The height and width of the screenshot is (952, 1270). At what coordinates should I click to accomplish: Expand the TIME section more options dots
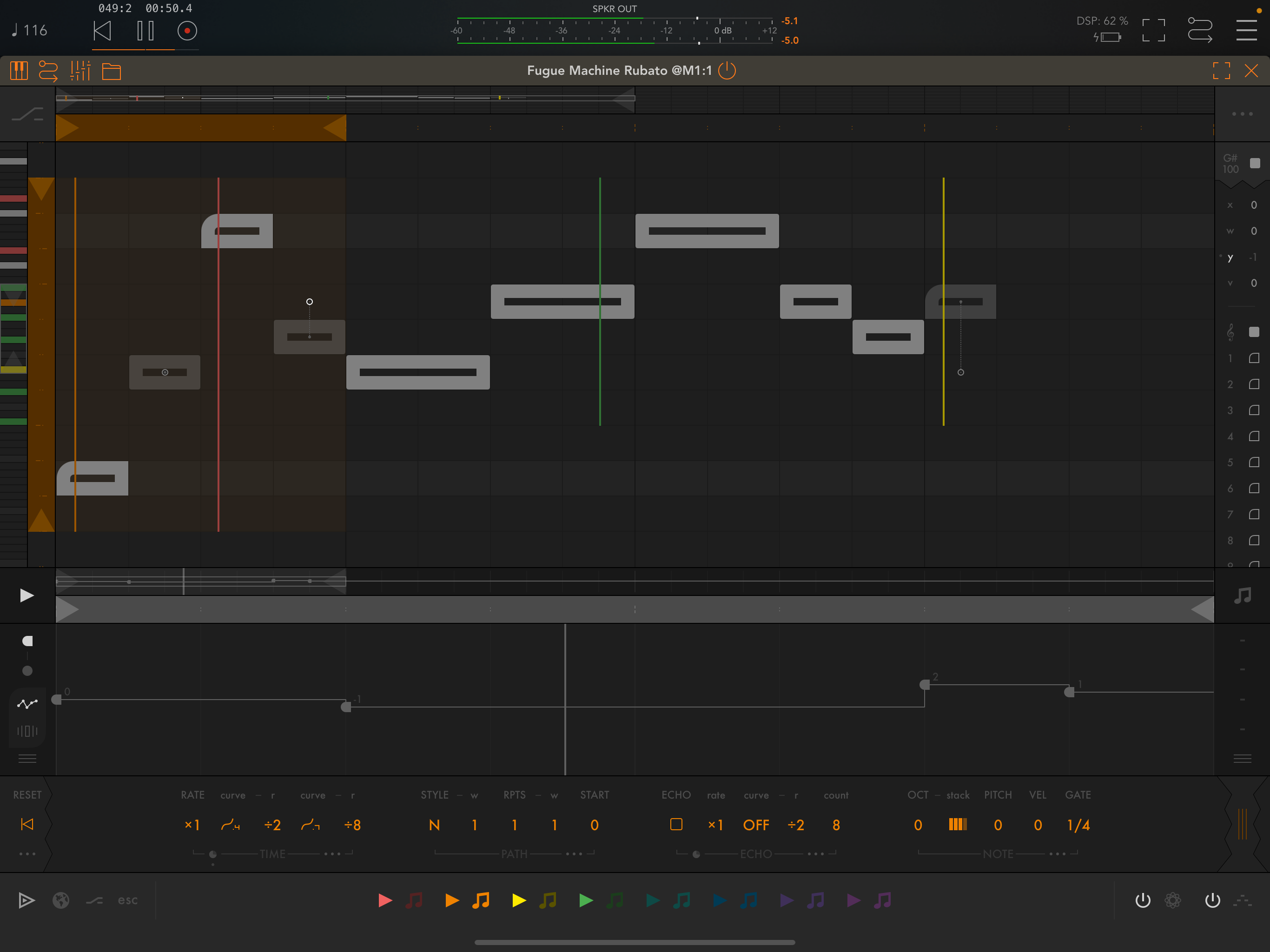click(x=332, y=854)
